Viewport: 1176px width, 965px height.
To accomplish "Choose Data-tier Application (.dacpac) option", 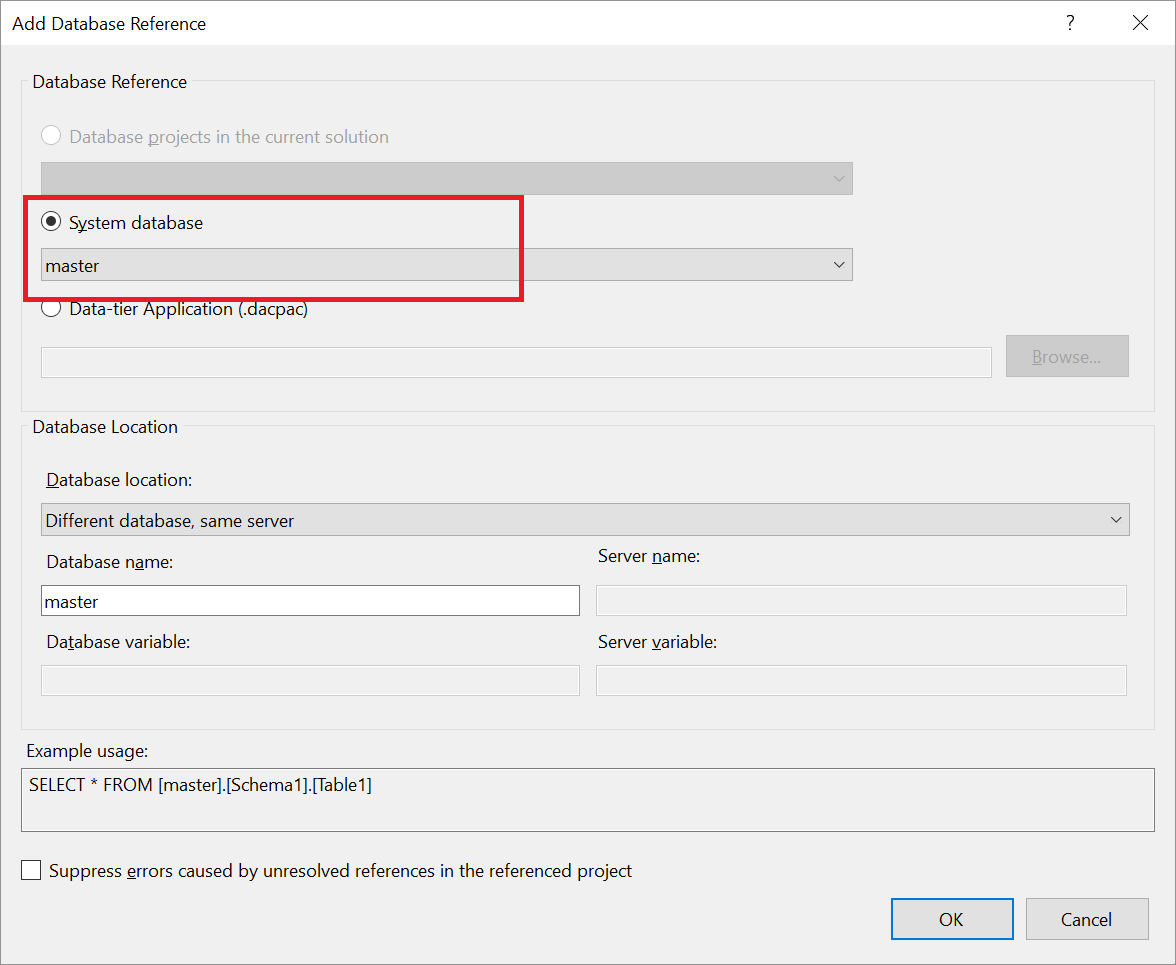I will [51, 309].
